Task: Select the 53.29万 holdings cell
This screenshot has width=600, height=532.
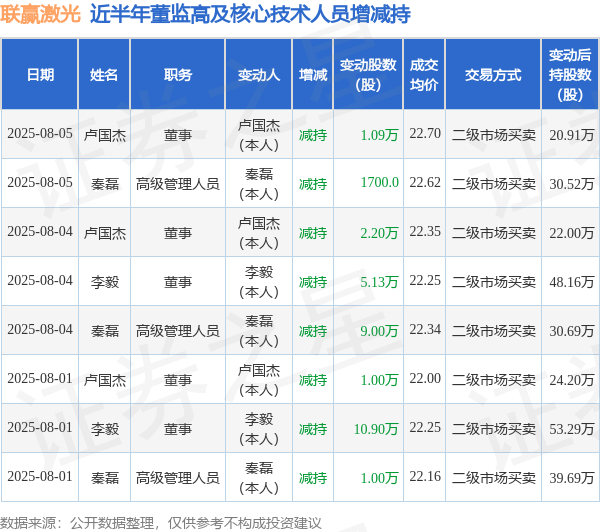Action: [572, 429]
